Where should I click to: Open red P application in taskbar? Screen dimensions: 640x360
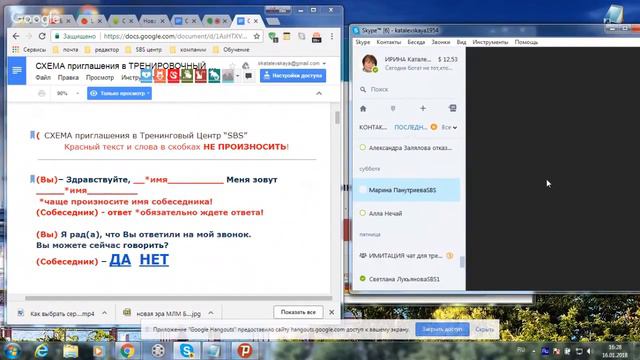click(244, 351)
